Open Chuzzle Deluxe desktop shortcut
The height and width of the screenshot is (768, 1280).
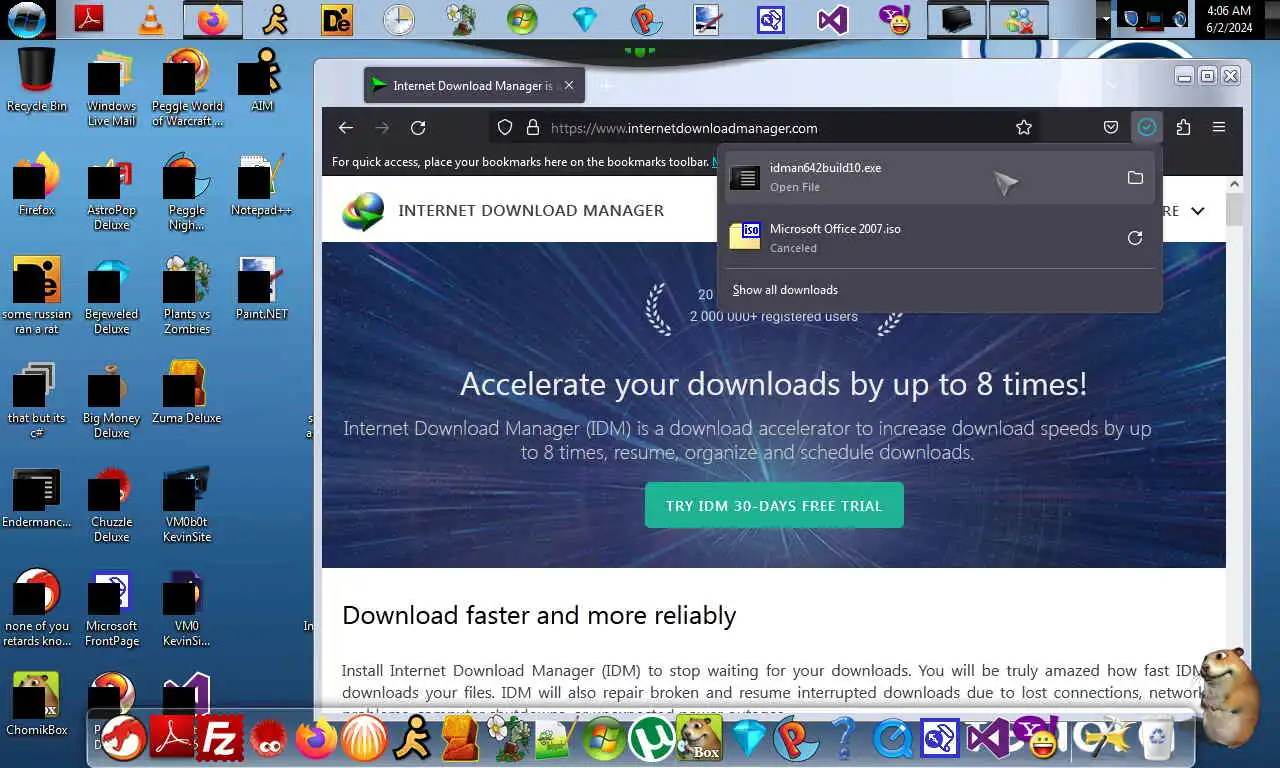click(x=111, y=503)
